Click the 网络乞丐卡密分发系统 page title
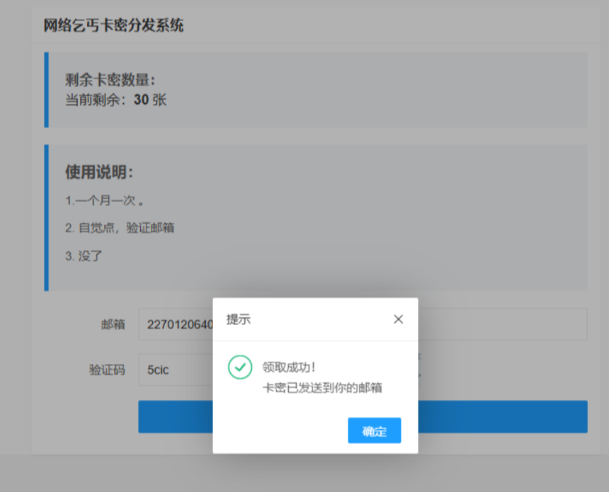 (x=113, y=26)
